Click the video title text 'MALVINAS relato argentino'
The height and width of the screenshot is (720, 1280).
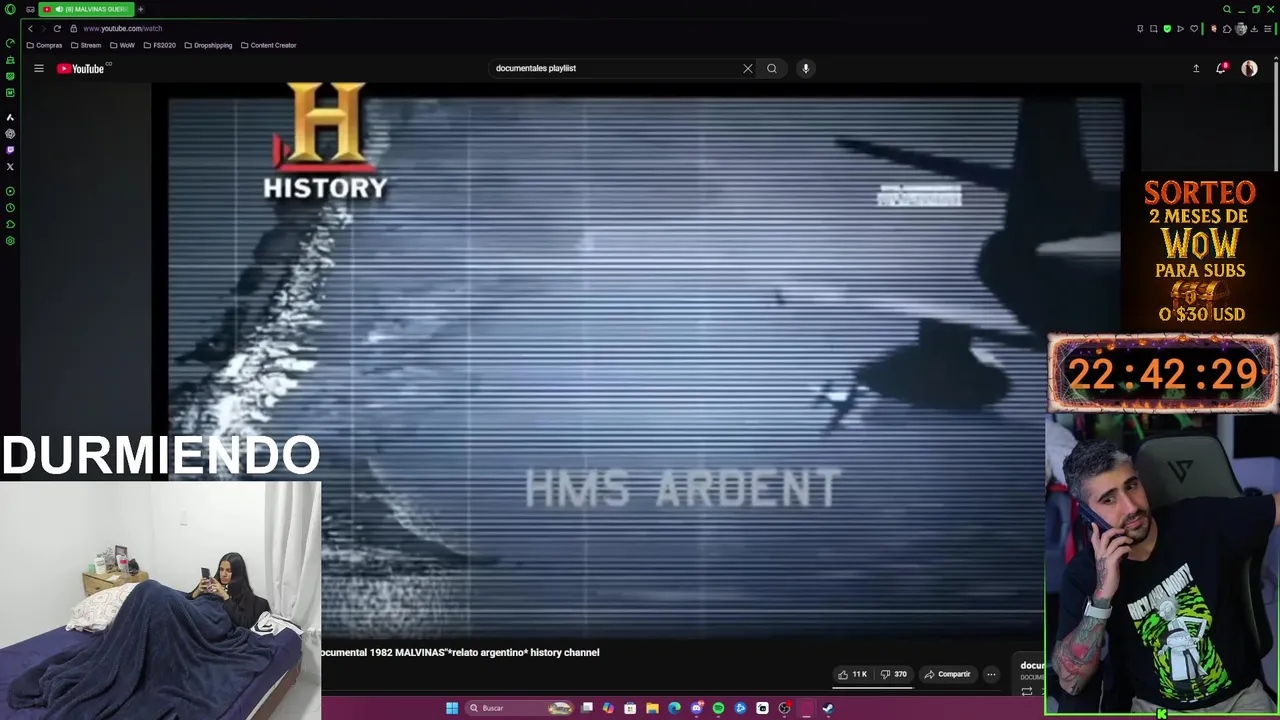pos(459,652)
